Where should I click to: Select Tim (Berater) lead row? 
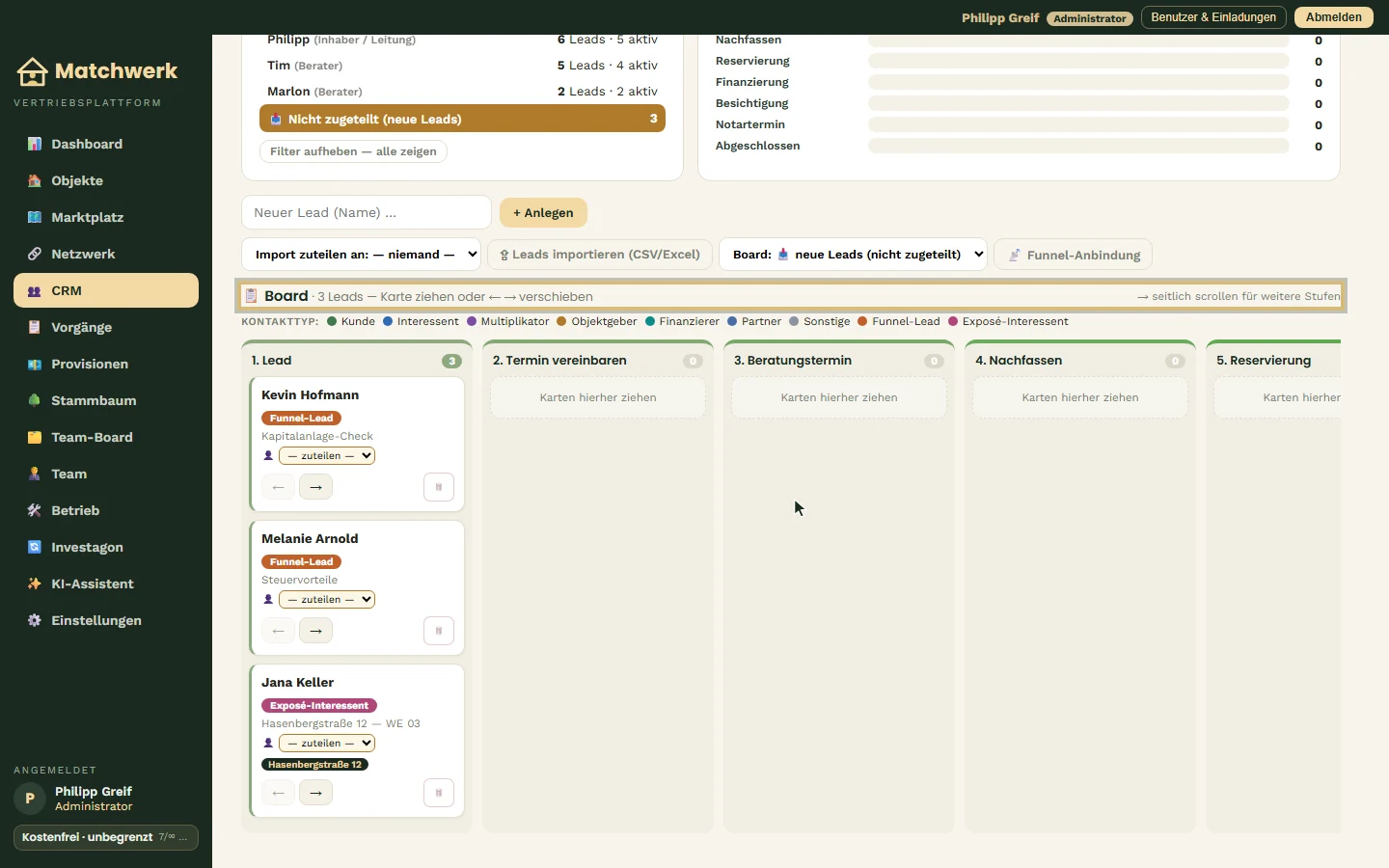[x=462, y=66]
